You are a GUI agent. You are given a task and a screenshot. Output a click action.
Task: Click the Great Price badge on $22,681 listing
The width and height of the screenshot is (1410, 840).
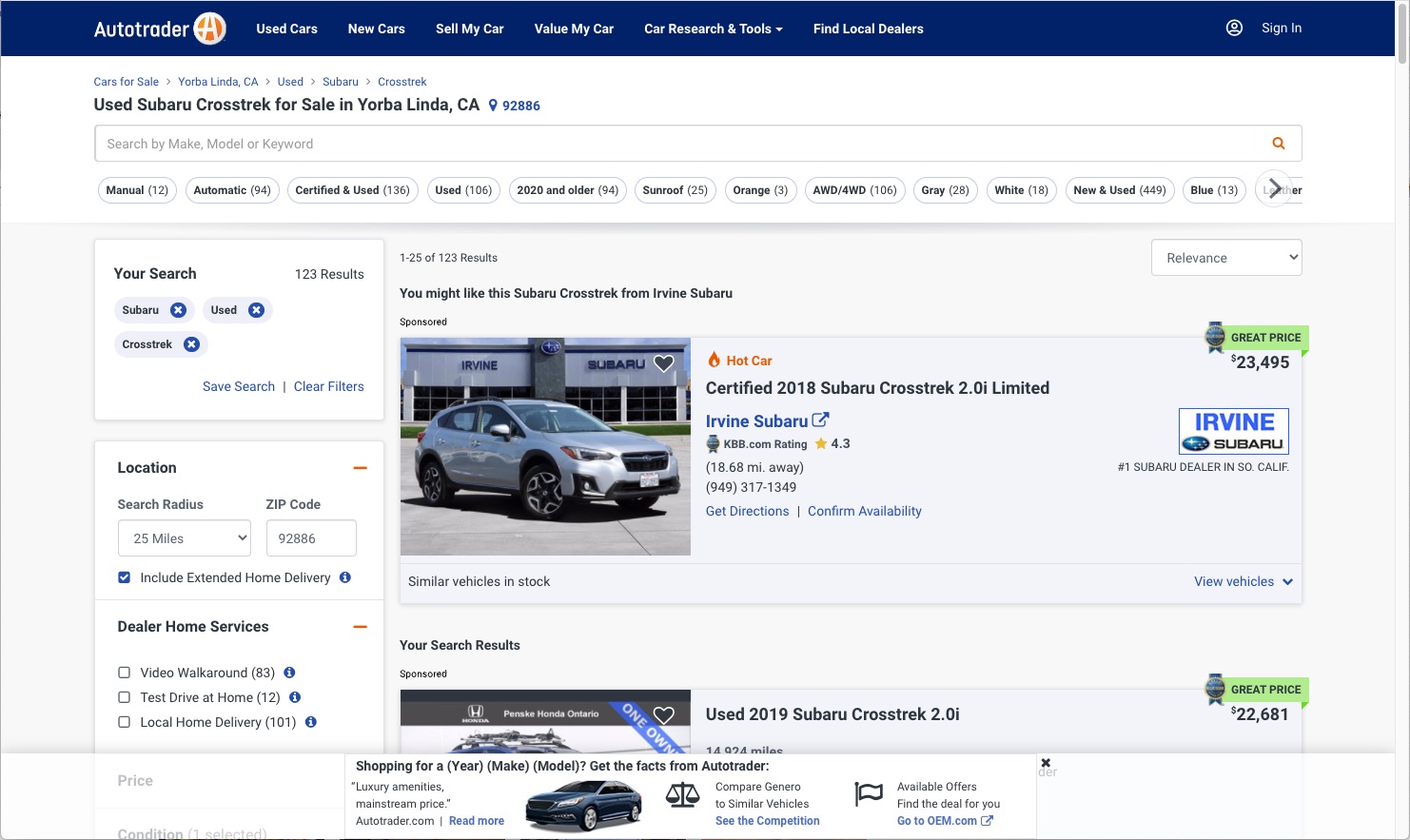click(1256, 690)
